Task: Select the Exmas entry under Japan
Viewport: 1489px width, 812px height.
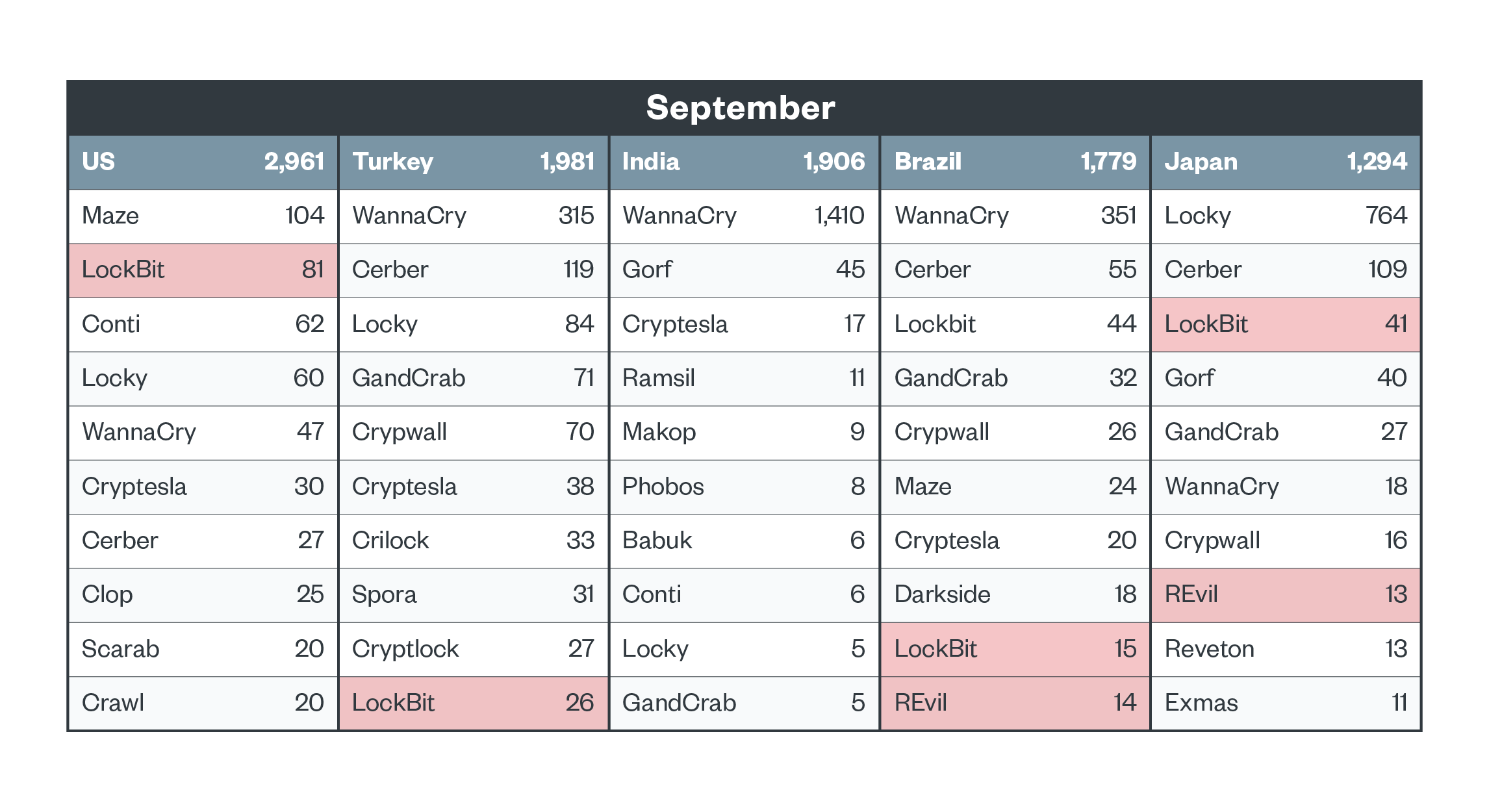Action: (x=1201, y=703)
